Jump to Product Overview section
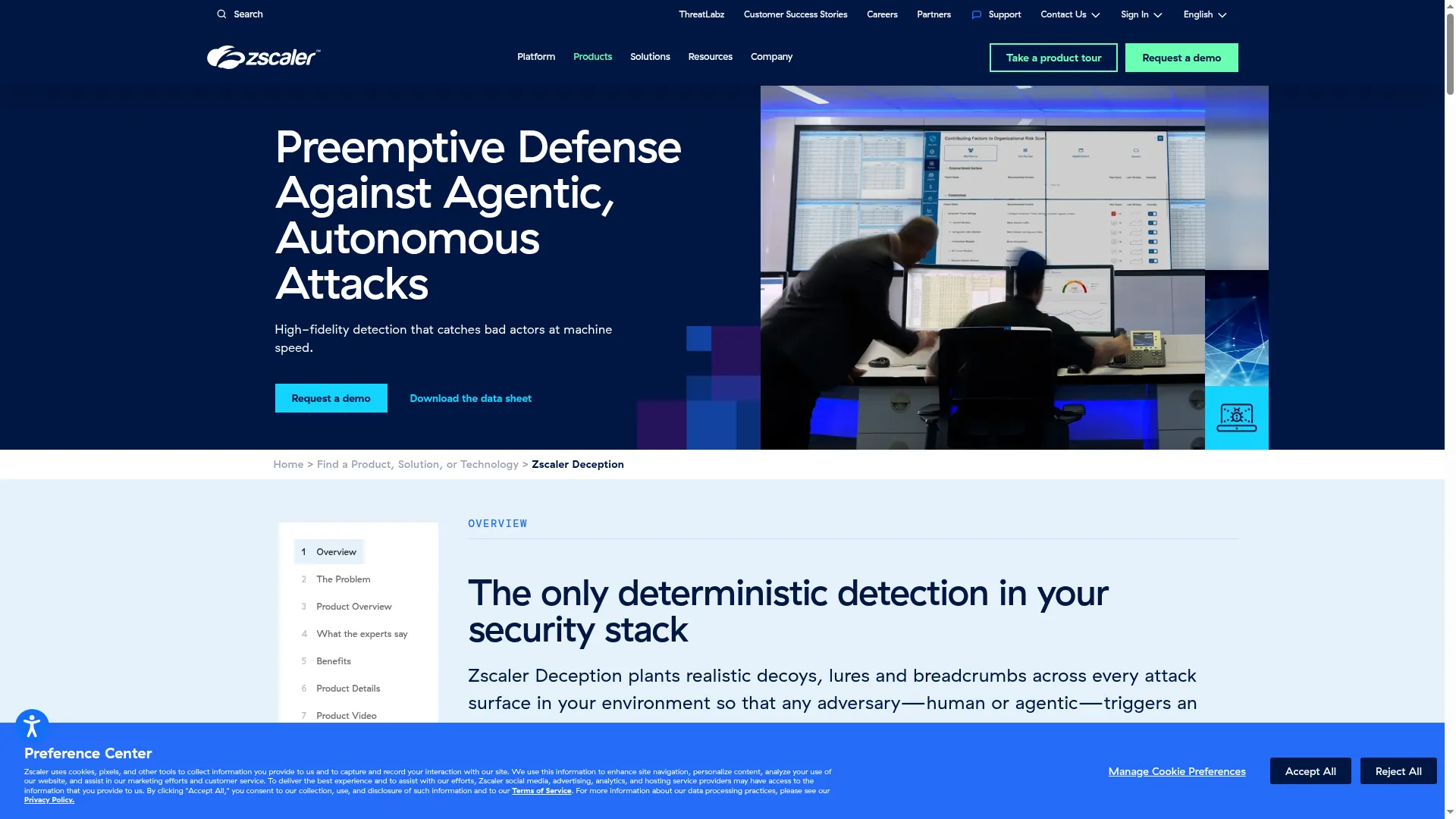Image resolution: width=1456 pixels, height=819 pixels. (x=353, y=607)
